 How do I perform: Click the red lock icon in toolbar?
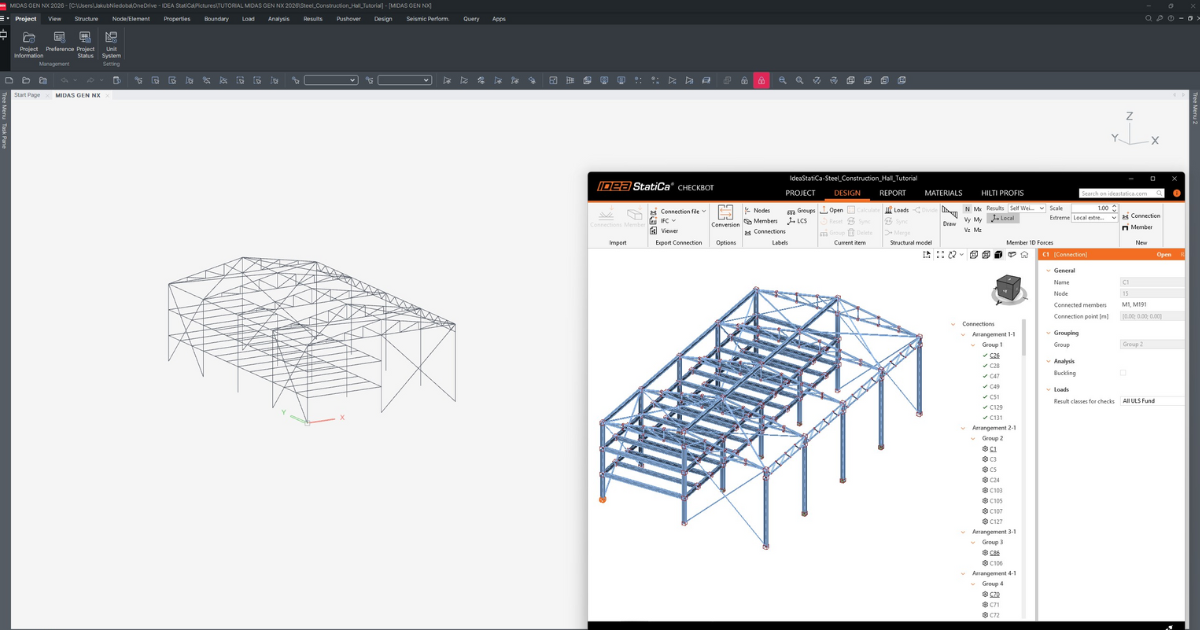pyautogui.click(x=761, y=80)
